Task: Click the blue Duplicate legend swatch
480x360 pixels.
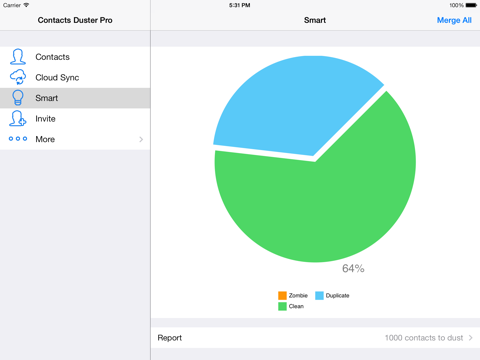Action: (x=319, y=296)
